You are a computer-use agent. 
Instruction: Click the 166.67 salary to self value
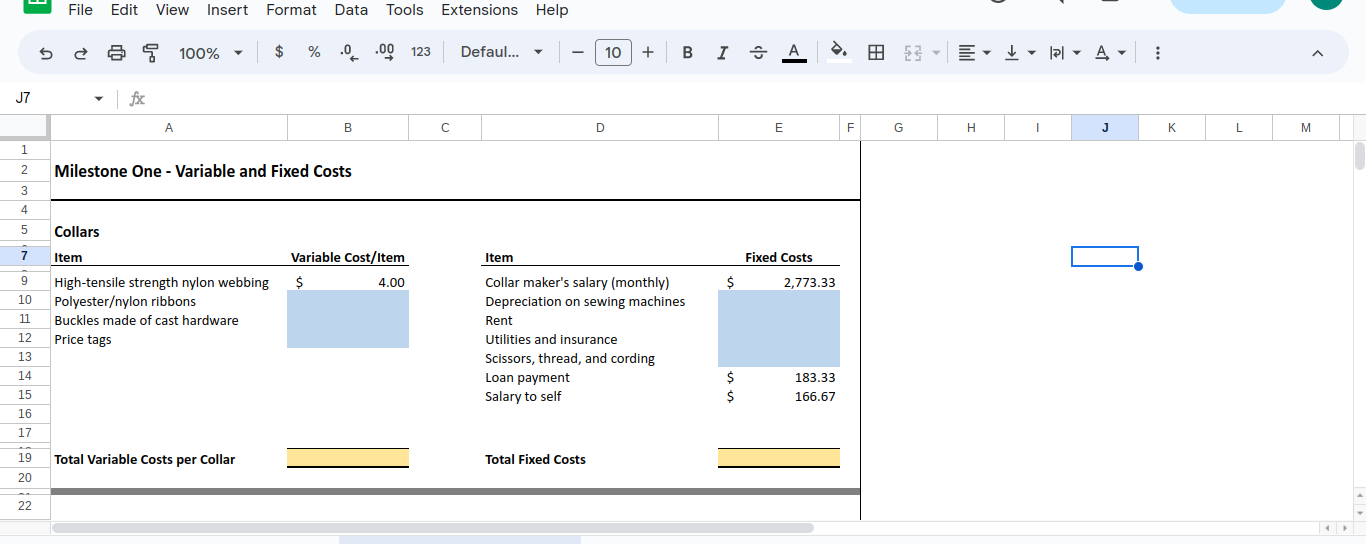(779, 396)
